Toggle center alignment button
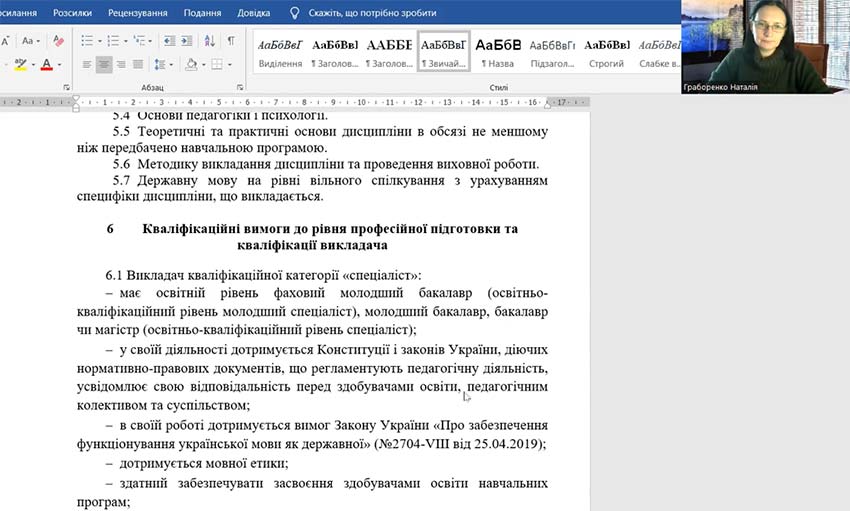The width and height of the screenshot is (850, 511). click(103, 65)
